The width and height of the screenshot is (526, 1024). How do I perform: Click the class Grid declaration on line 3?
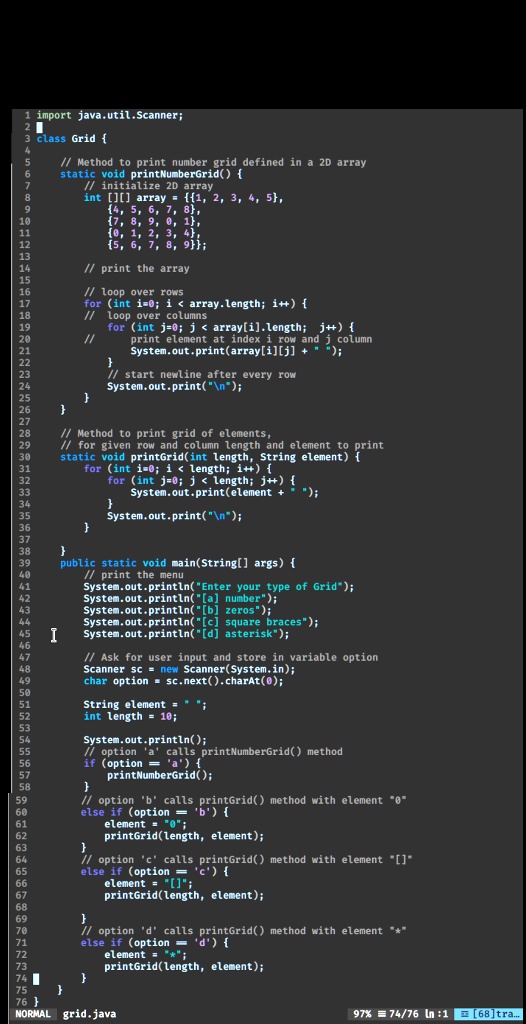[x=71, y=139]
